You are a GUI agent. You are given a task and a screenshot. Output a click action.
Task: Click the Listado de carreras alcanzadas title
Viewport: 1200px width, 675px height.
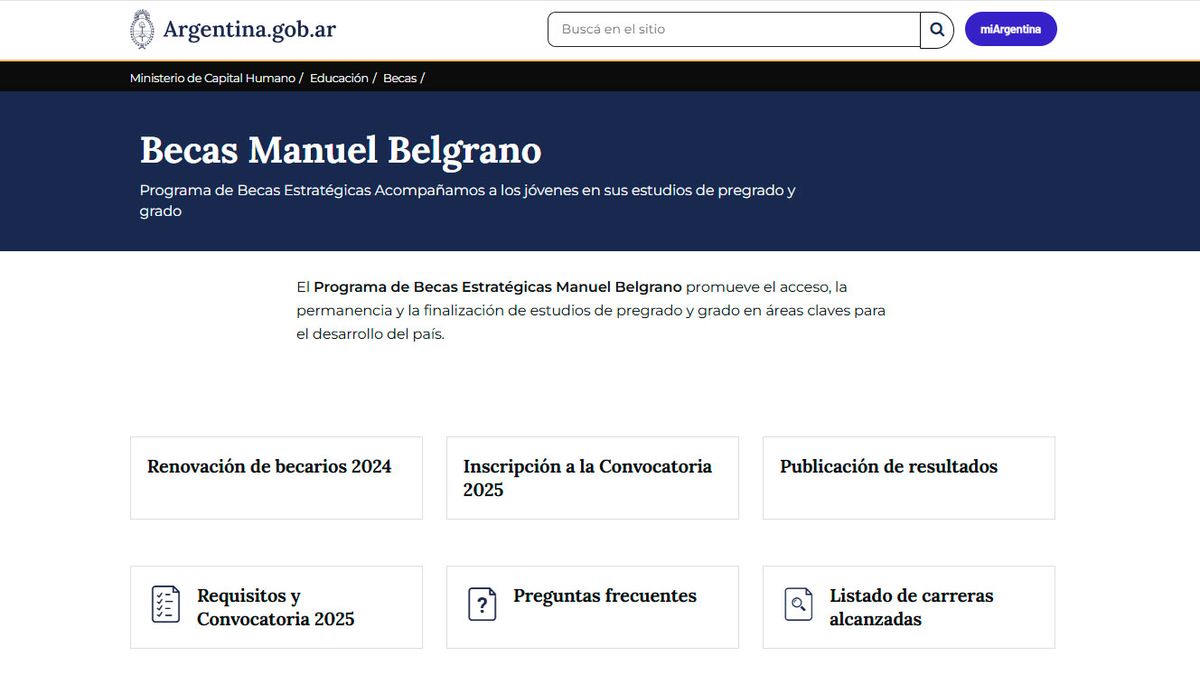coord(911,607)
